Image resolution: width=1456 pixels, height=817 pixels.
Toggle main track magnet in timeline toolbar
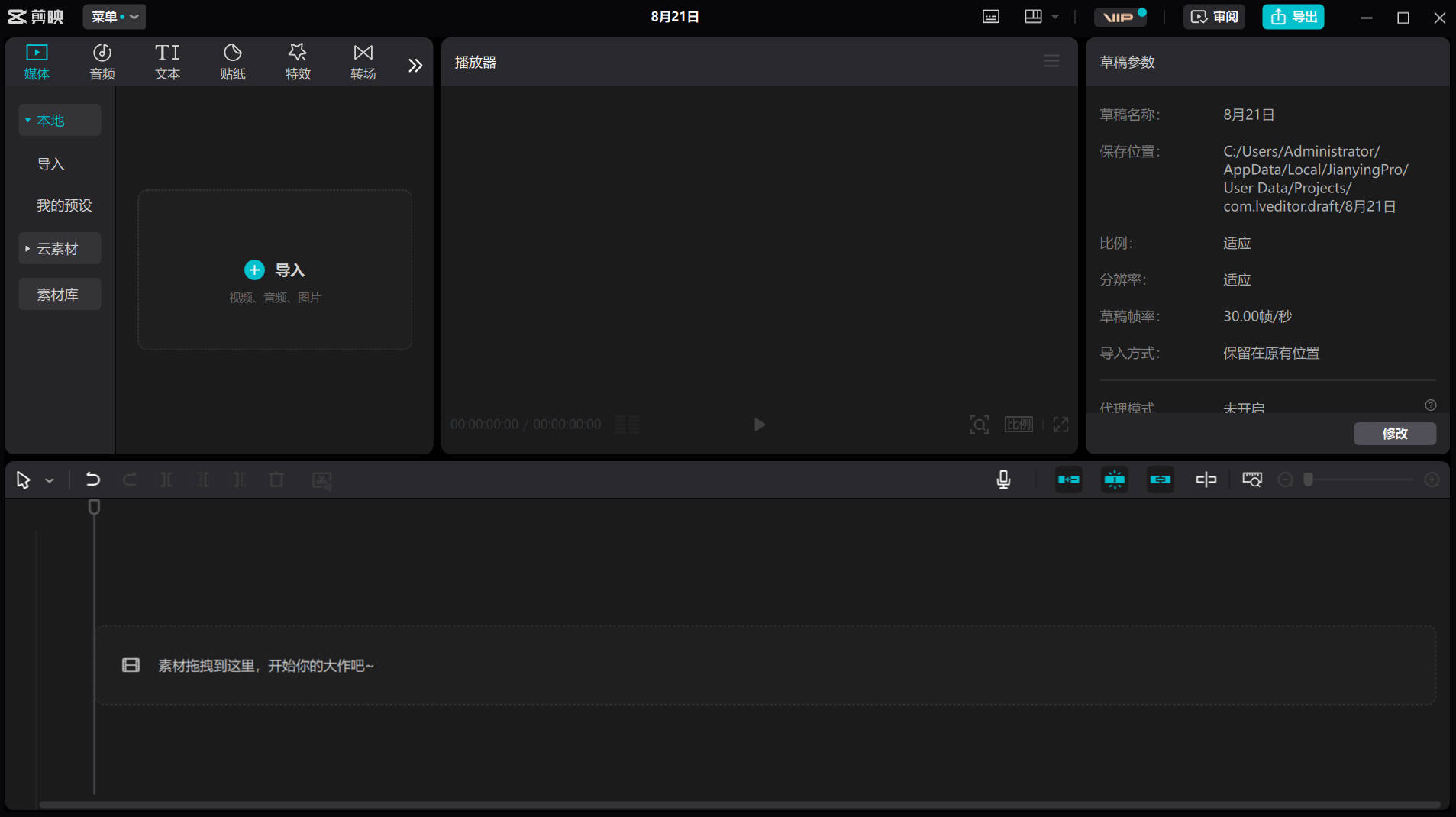tap(1068, 480)
